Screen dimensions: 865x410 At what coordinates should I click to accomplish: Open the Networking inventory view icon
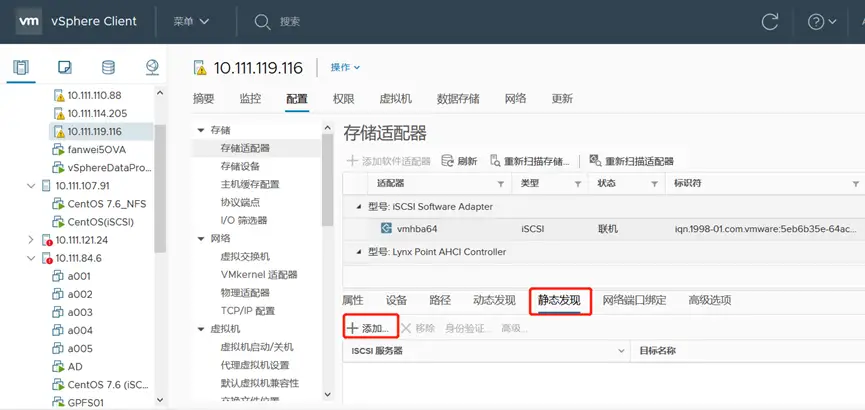(x=152, y=67)
